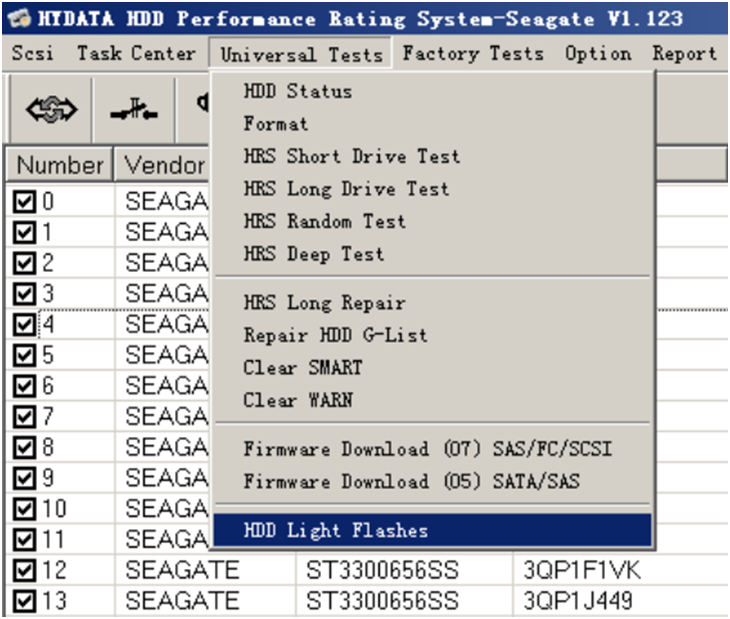Viewport: 730px width, 619px height.
Task: Toggle drive 8 checkbox
Action: (x=24, y=447)
